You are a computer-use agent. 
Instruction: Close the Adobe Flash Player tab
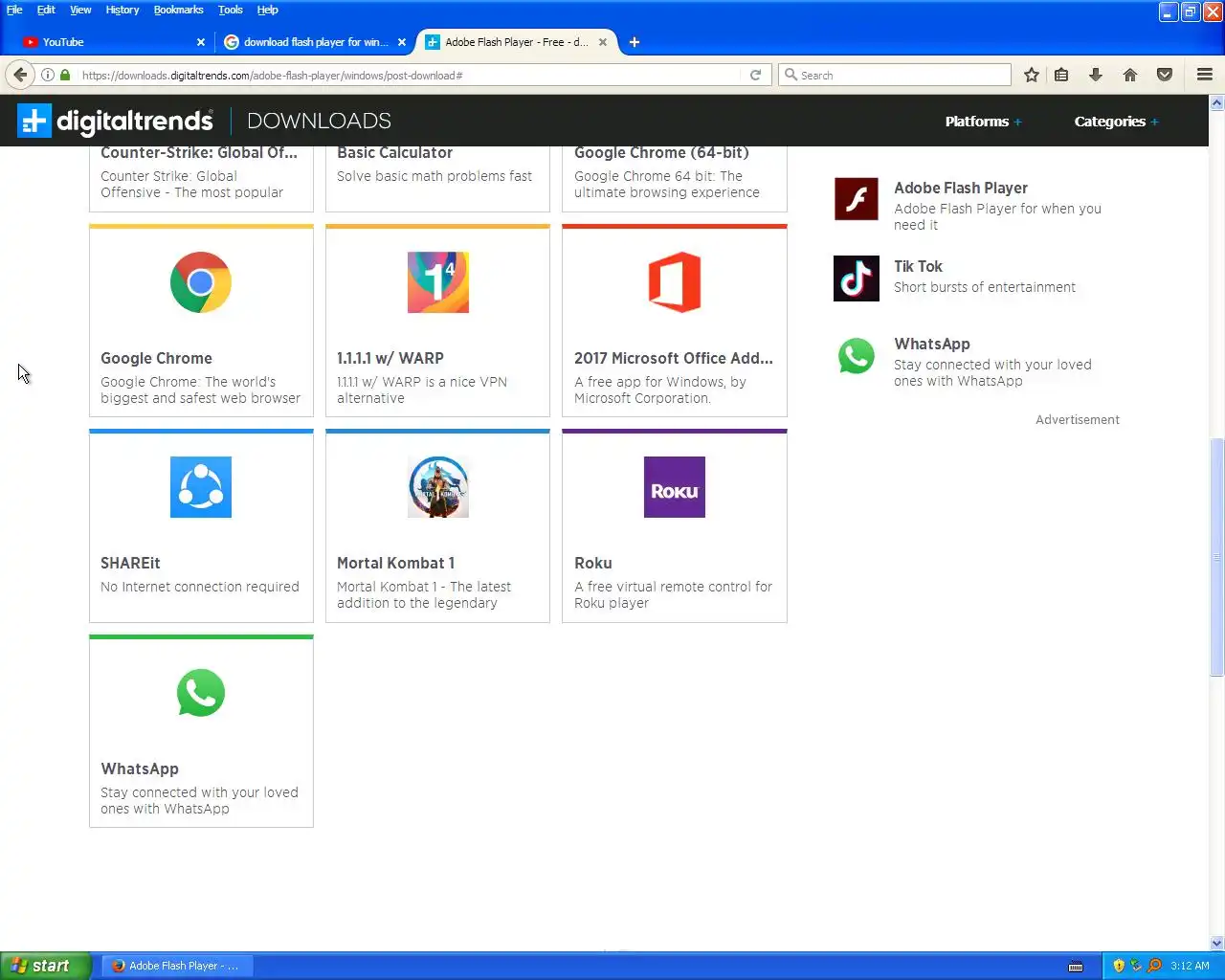pyautogui.click(x=603, y=42)
